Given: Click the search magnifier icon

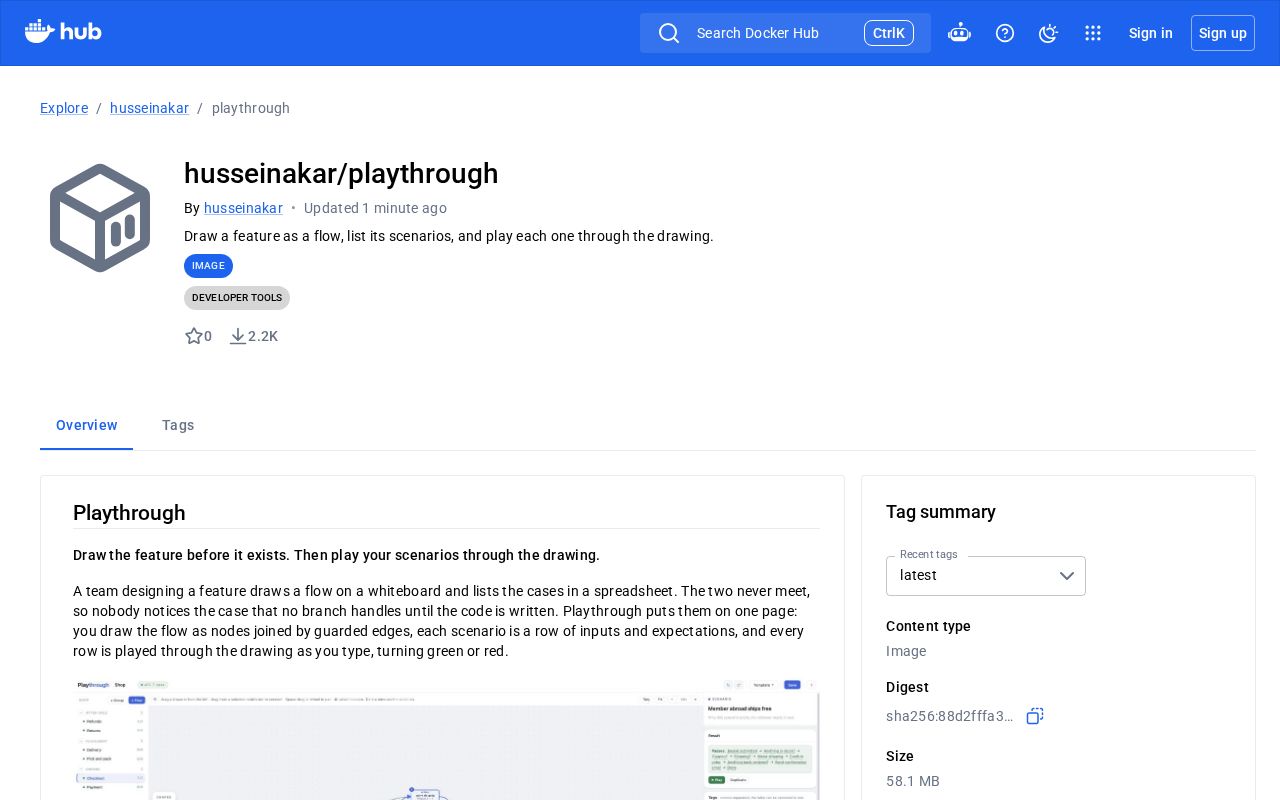Looking at the screenshot, I should (x=669, y=33).
